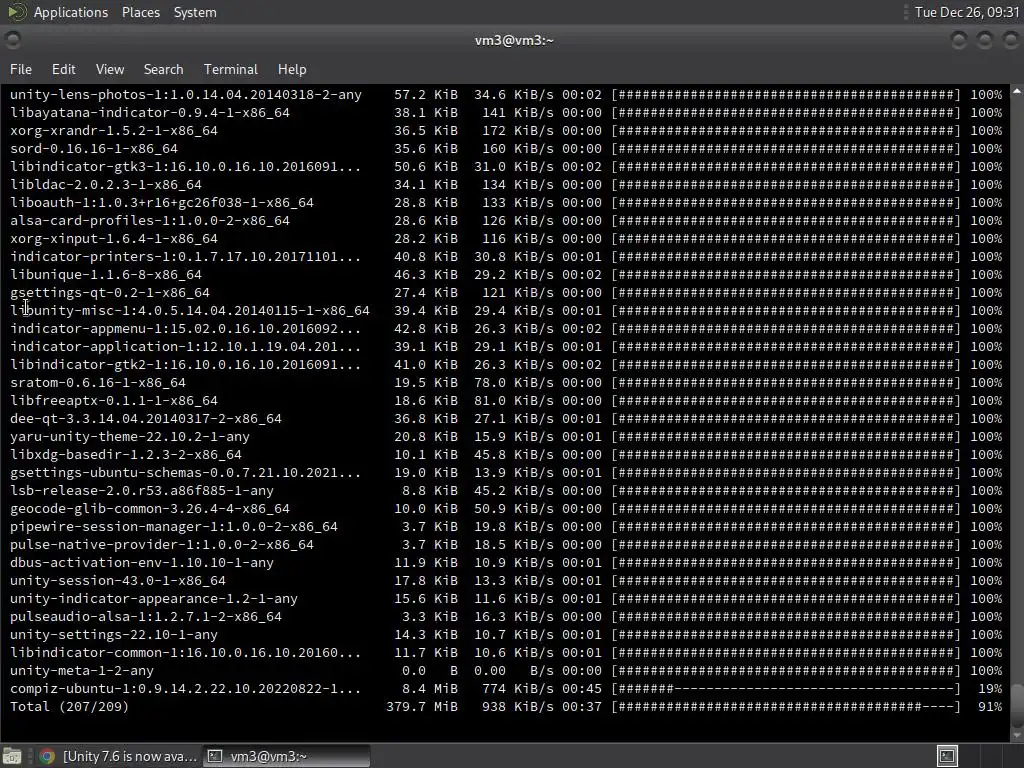
Task: Click the text Total (207/209)
Action: pos(69,707)
